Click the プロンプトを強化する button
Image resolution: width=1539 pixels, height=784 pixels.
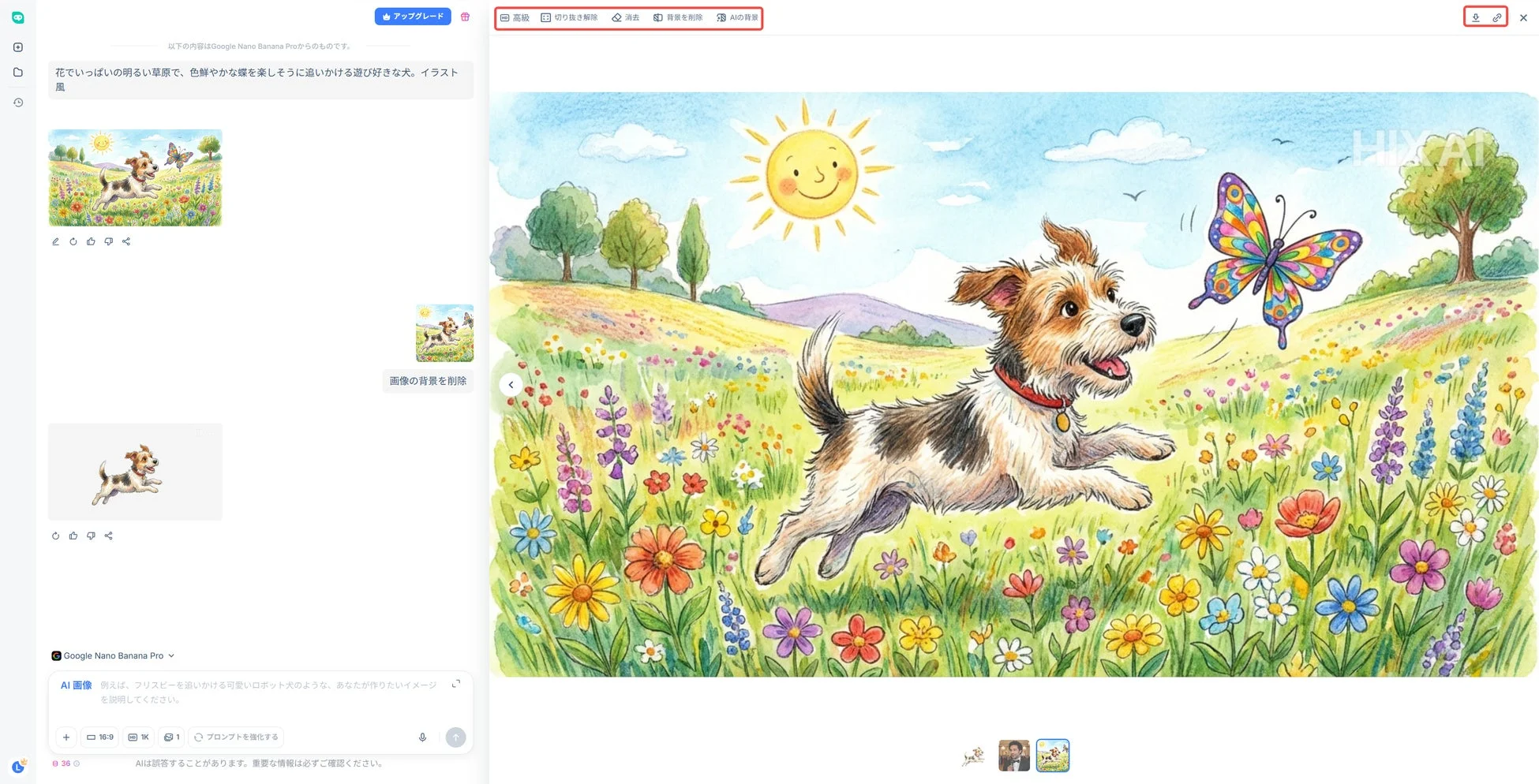click(x=235, y=737)
